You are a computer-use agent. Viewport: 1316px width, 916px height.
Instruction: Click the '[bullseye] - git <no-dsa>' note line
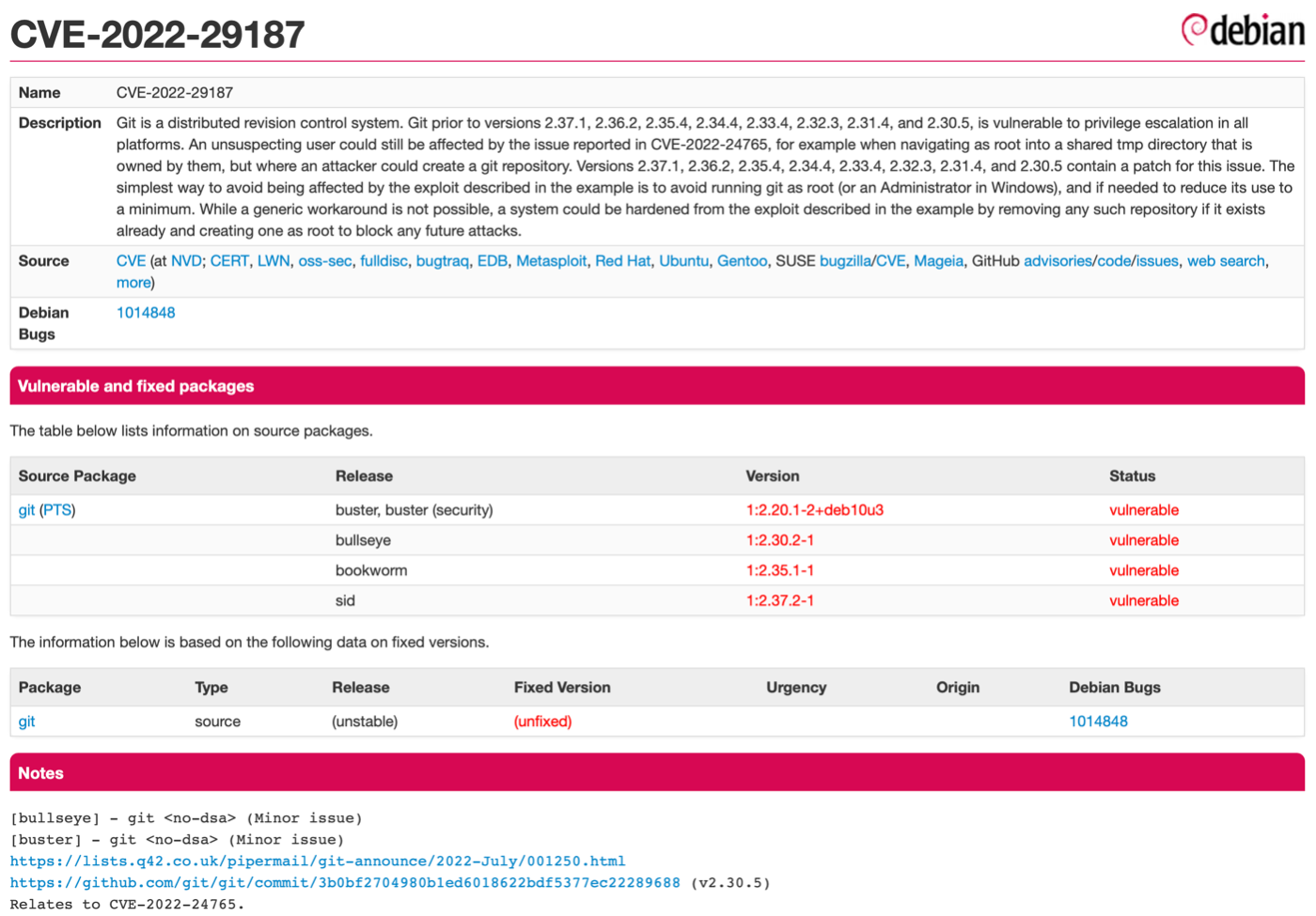point(186,818)
